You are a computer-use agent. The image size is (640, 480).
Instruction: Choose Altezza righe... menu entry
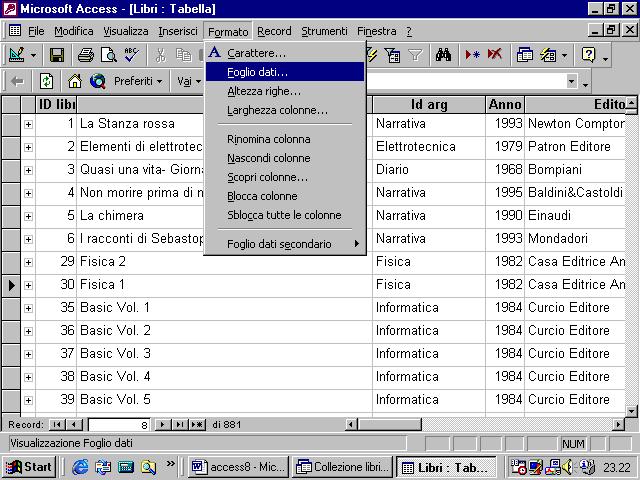[285, 91]
